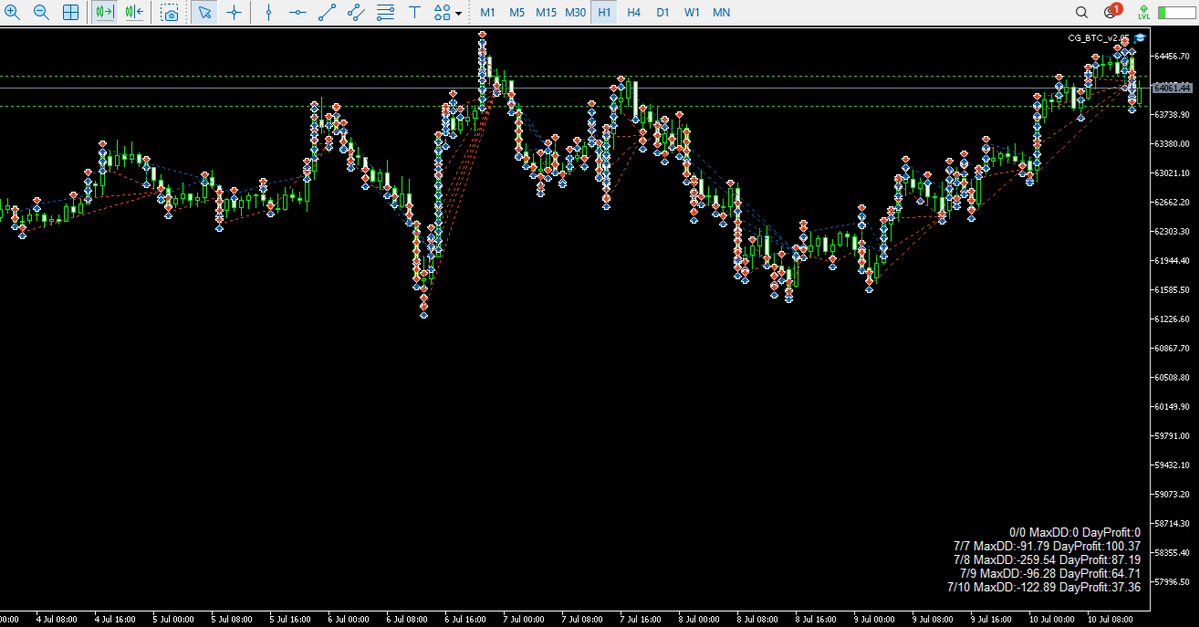Screen dimensions: 1199x627
Task: Click the 4 Jul 16:00 time label
Action: tap(115, 619)
